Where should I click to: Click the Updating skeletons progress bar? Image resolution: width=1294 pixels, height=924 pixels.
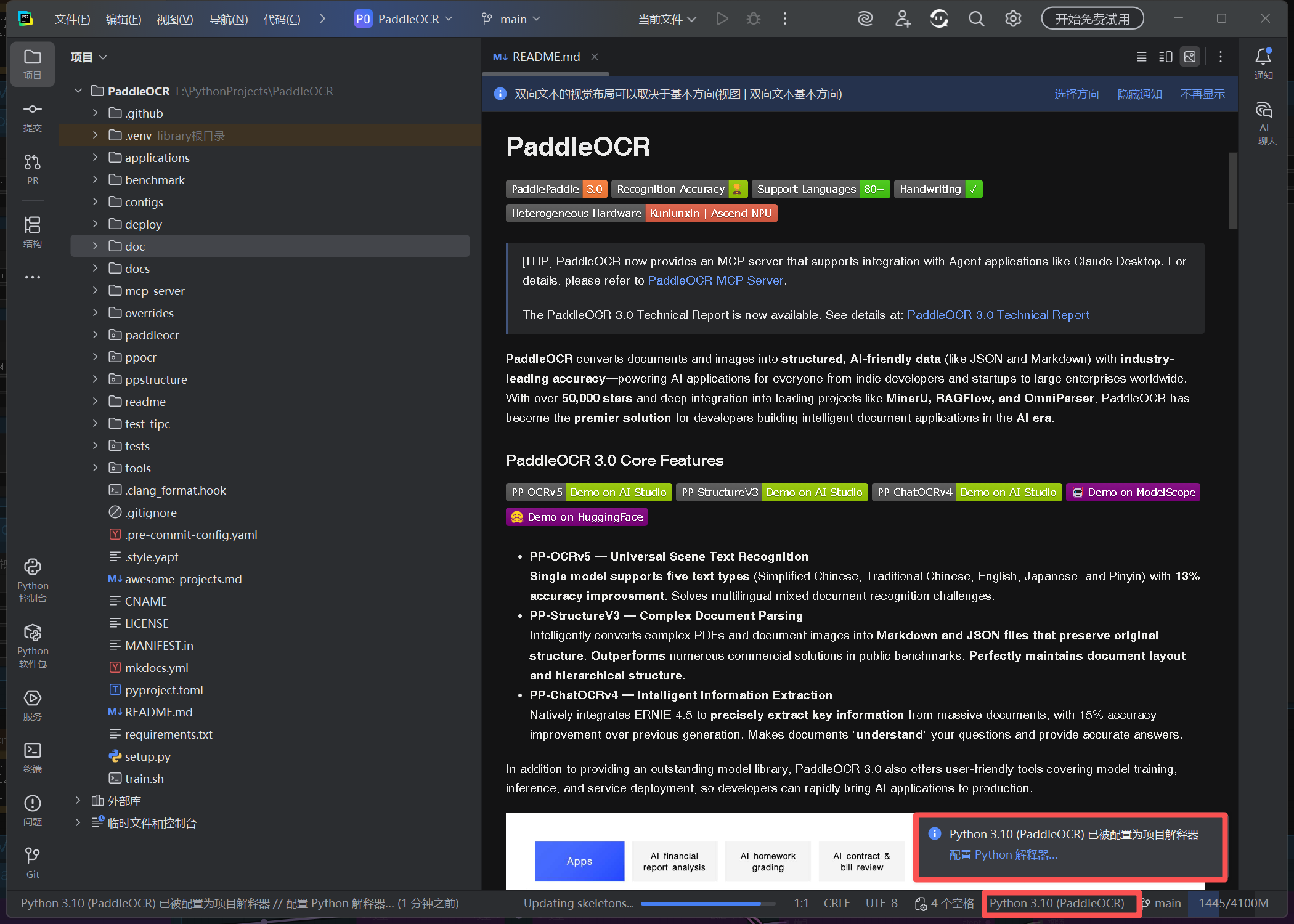[x=708, y=904]
